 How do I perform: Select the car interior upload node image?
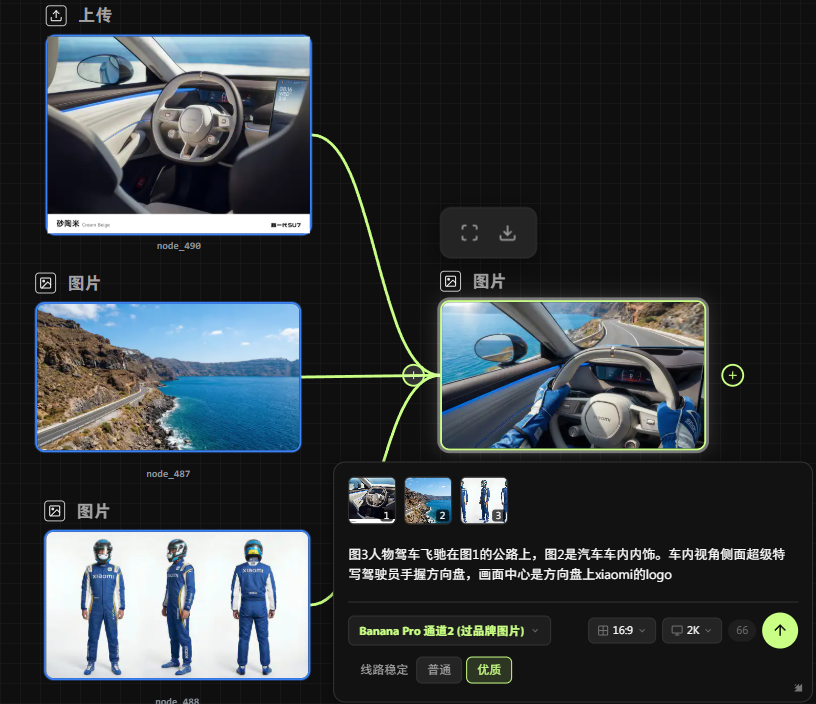click(x=179, y=135)
